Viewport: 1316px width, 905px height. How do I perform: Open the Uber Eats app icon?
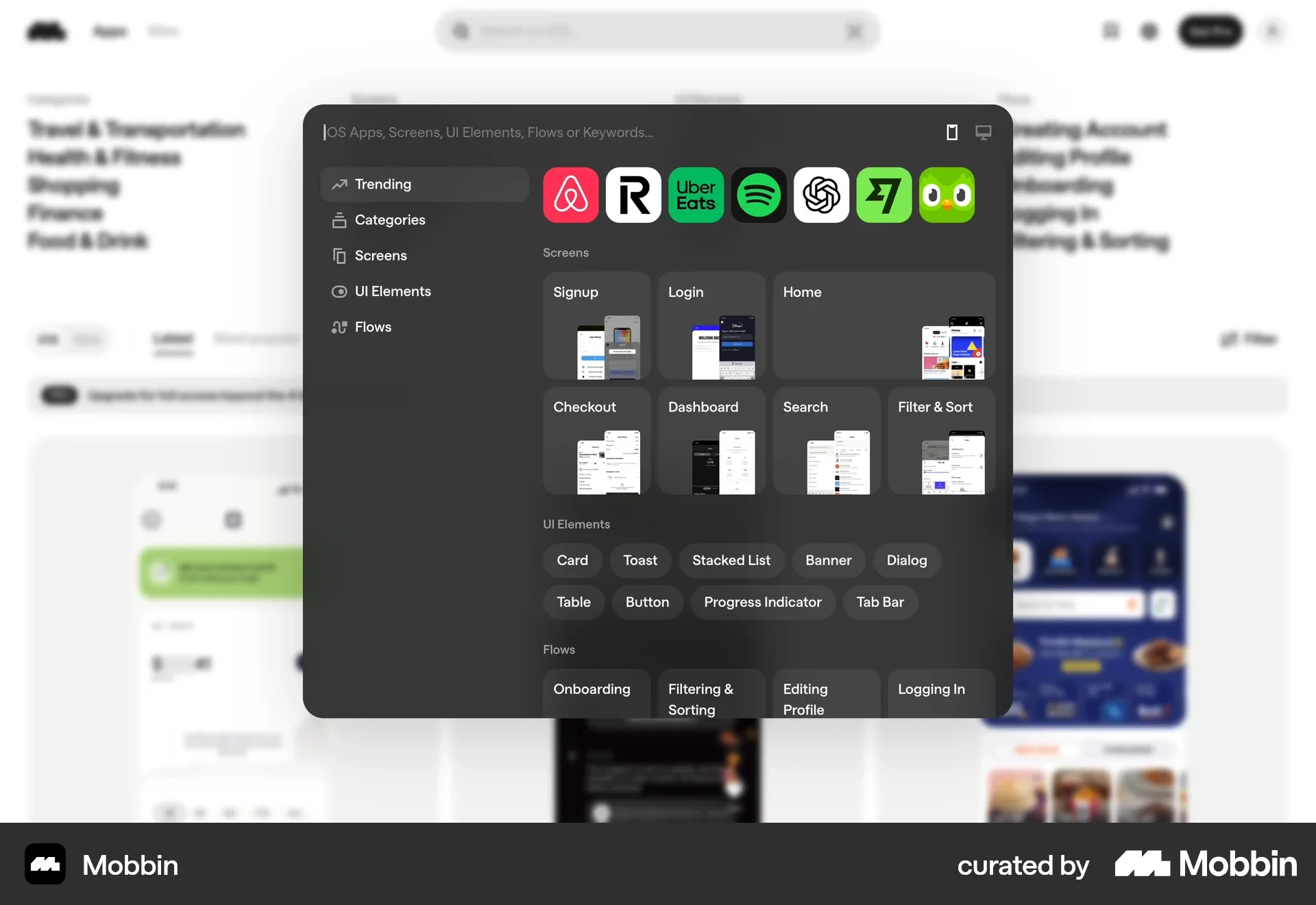coord(696,195)
